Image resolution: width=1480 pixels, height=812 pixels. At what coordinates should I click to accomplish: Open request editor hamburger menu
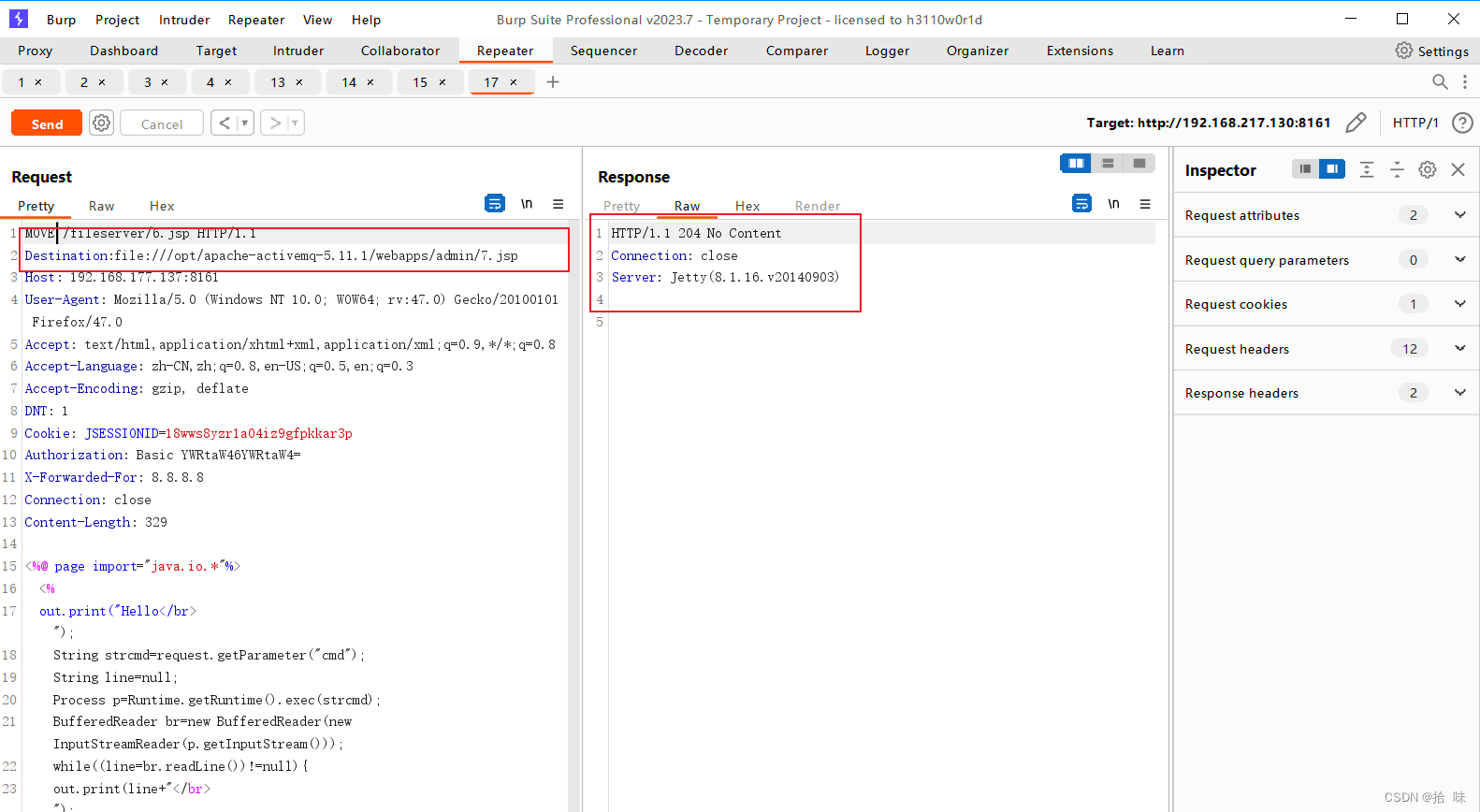558,203
